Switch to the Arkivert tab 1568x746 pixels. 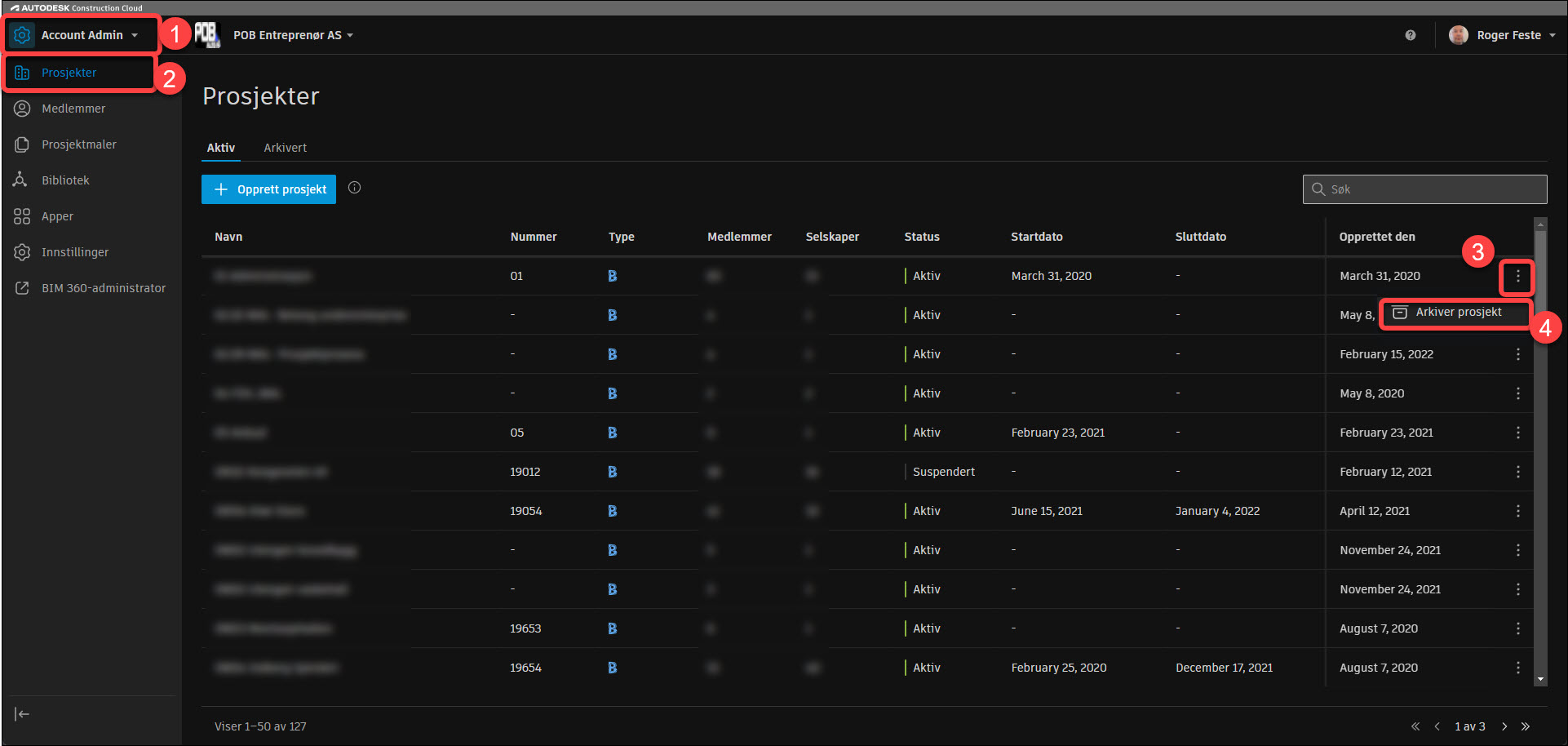pyautogui.click(x=285, y=148)
